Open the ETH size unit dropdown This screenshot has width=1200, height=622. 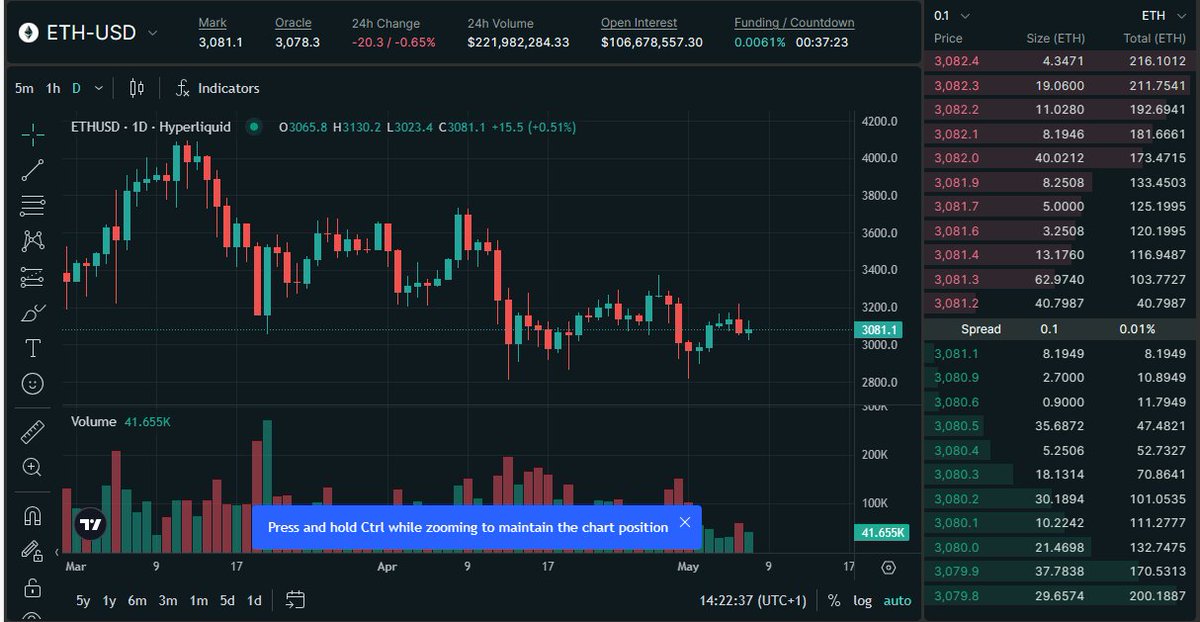tap(1166, 16)
